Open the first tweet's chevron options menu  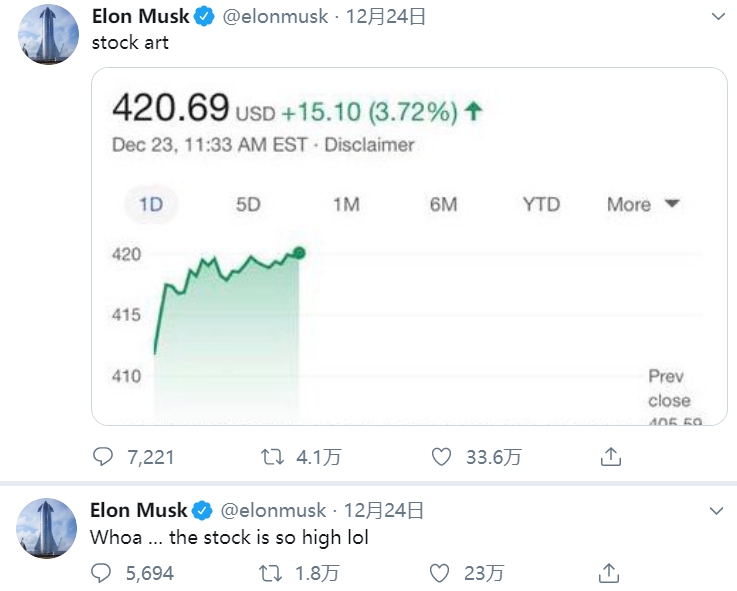point(718,17)
